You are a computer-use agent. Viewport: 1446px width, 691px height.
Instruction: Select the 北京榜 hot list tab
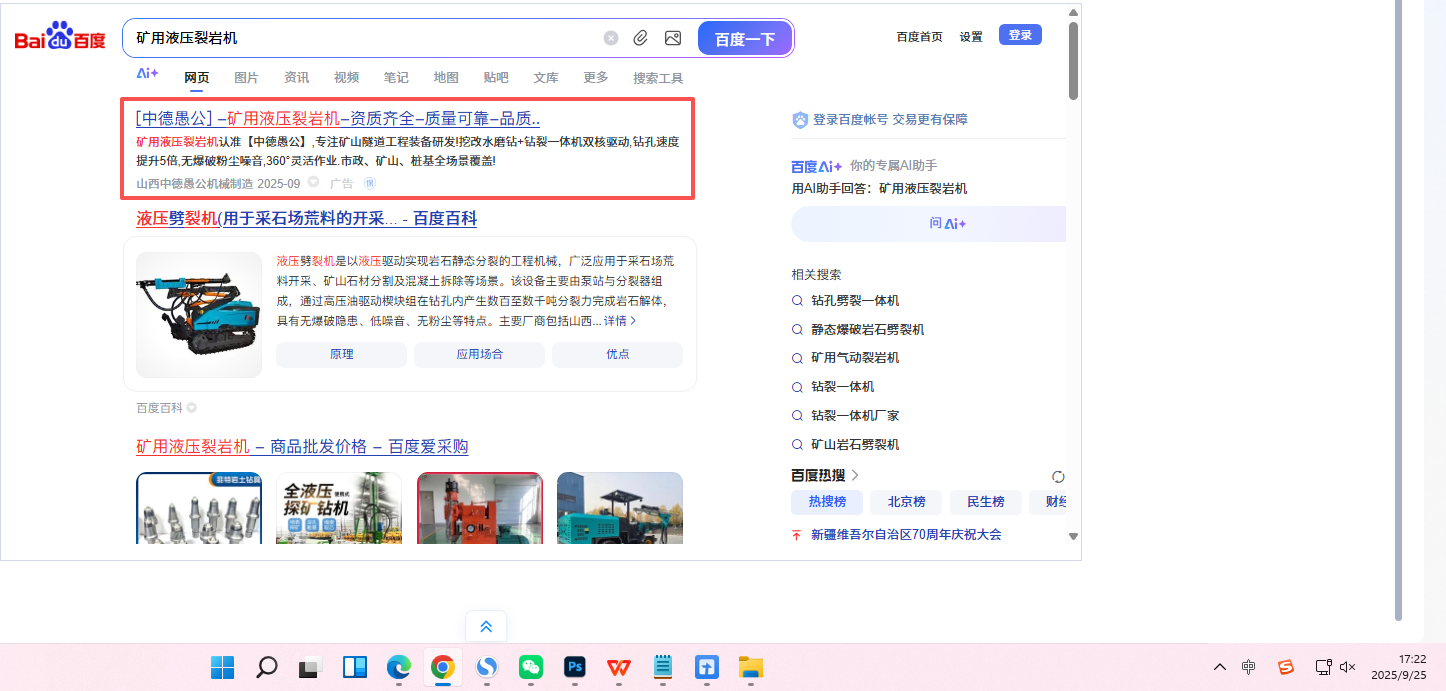(x=906, y=502)
